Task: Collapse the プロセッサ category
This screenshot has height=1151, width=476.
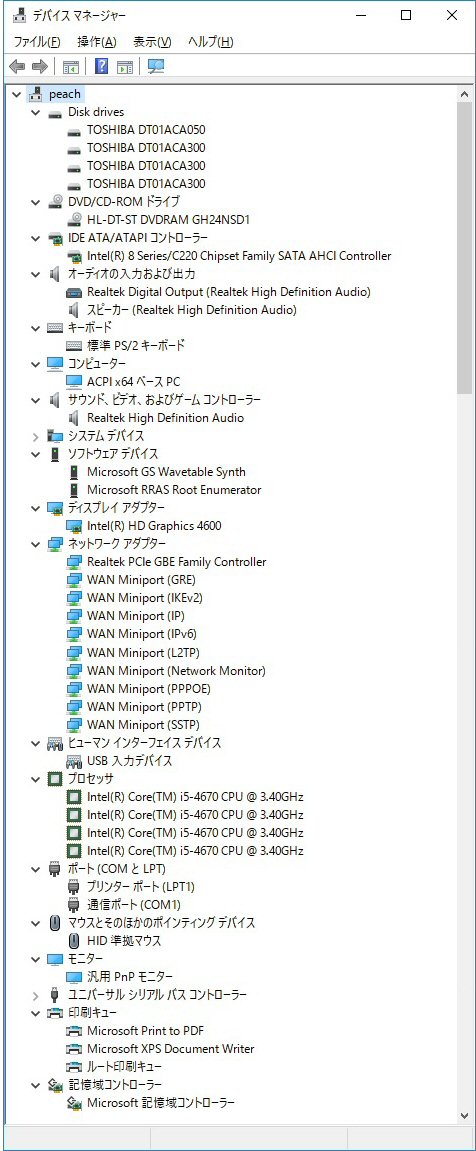Action: coord(35,779)
